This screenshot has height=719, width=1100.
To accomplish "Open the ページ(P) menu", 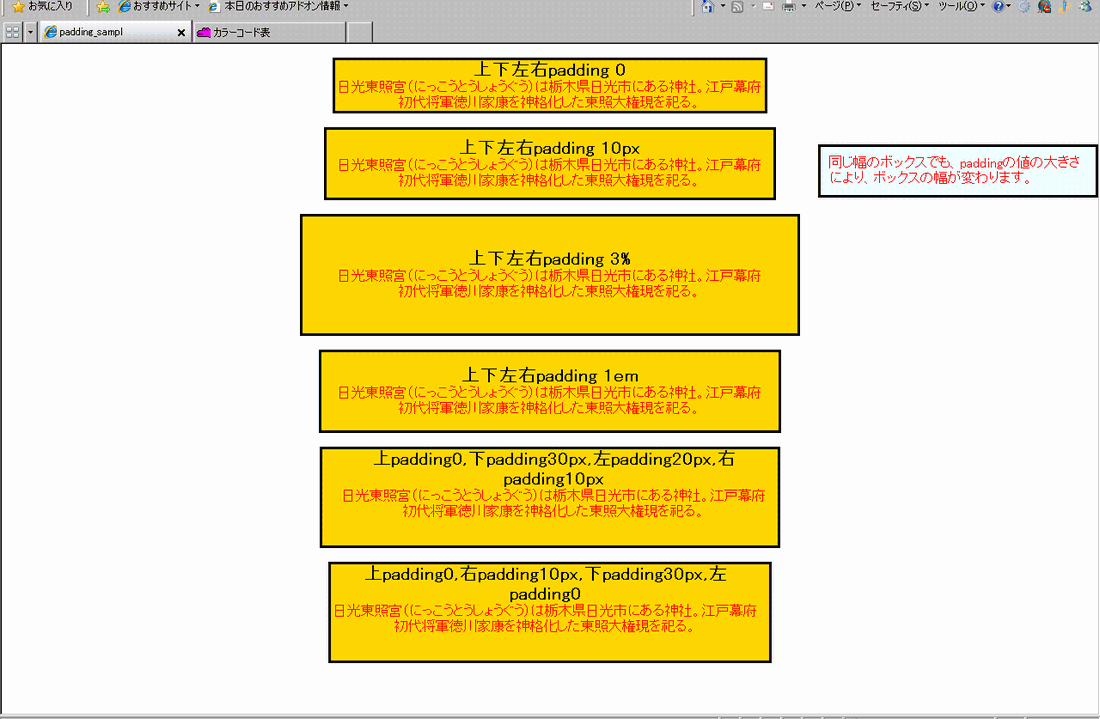I will pos(837,6).
